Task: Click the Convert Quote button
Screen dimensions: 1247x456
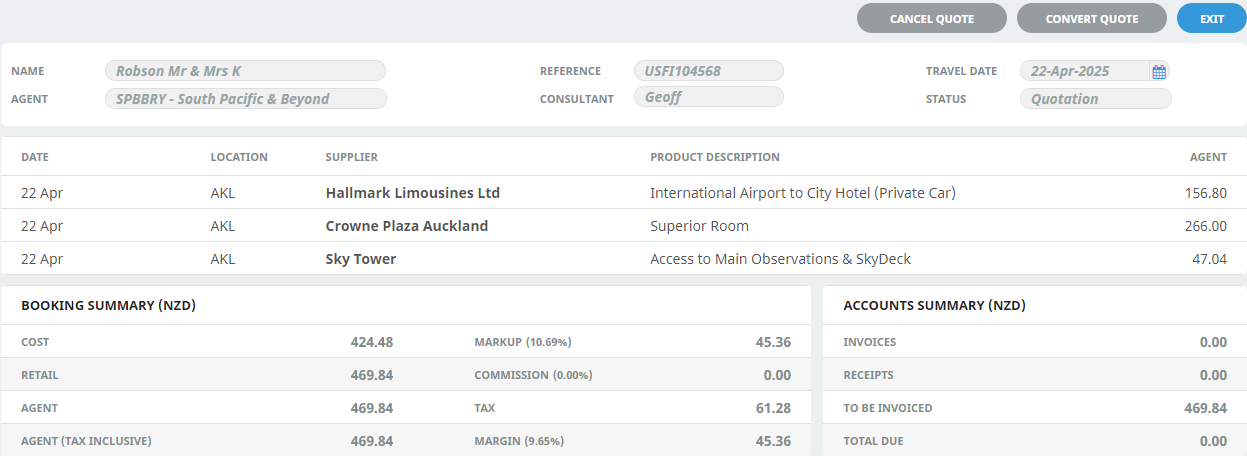Action: click(1091, 19)
